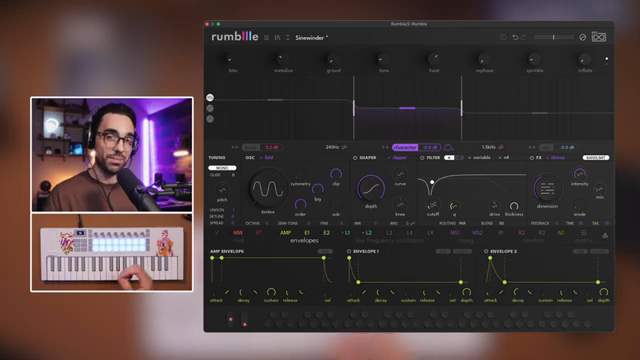640x360 pixels.
Task: Click the manufacturer logo icon at top right
Action: 599,37
